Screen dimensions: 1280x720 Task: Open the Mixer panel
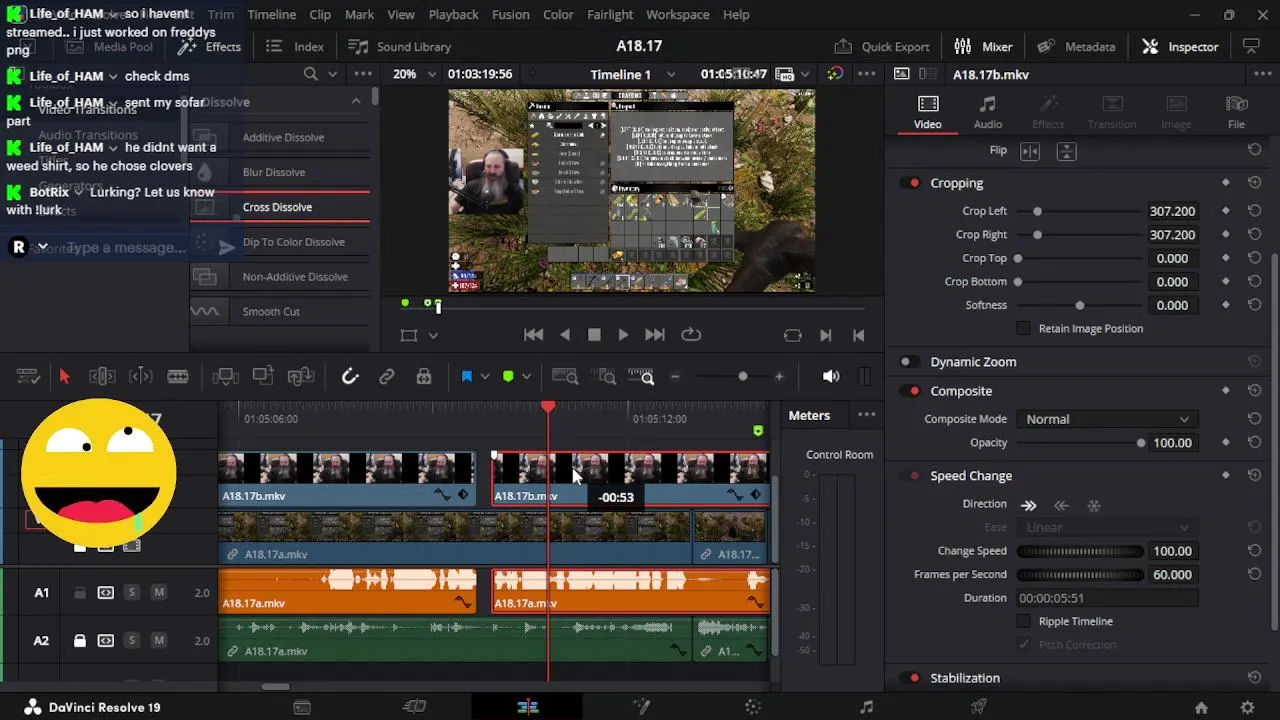(x=983, y=47)
